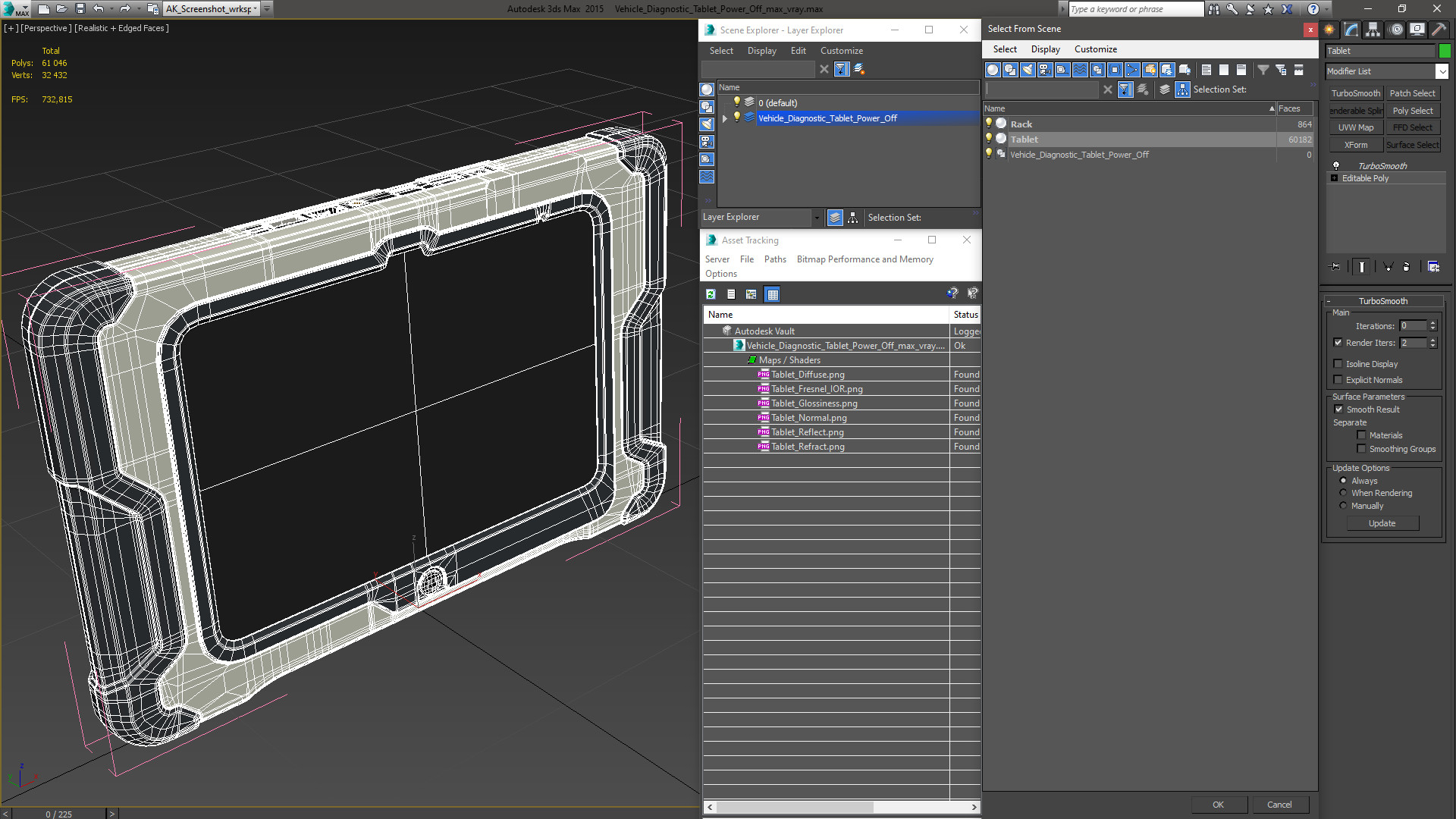Increase the Render Iters spinner value
This screenshot has width=1456, height=819.
point(1432,340)
